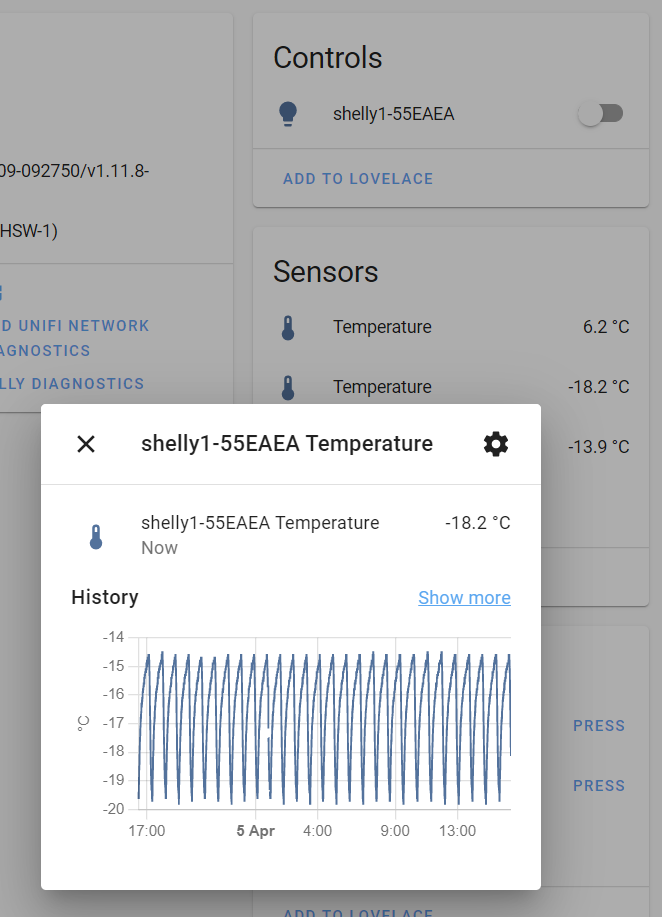Viewport: 662px width, 917px height.
Task: Close the shelly1-55EAEA Temperature dialog
Action: [86, 444]
